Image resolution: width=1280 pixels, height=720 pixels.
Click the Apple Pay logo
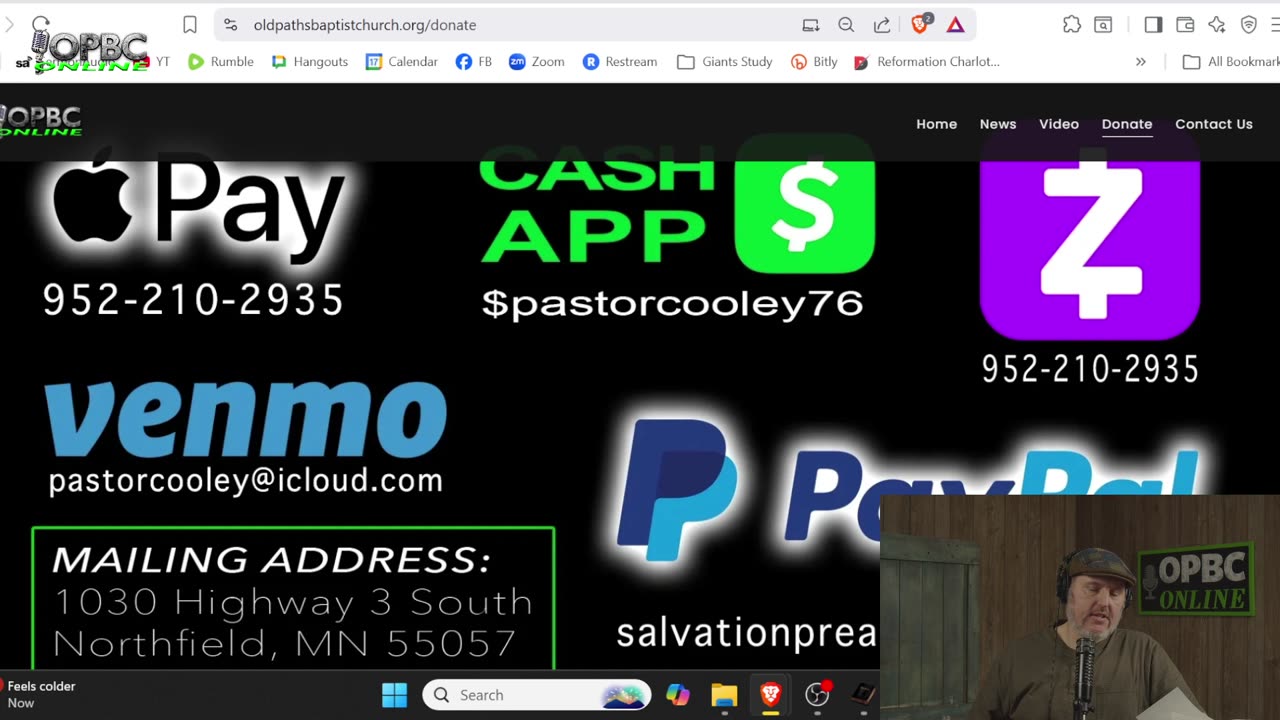(x=199, y=206)
